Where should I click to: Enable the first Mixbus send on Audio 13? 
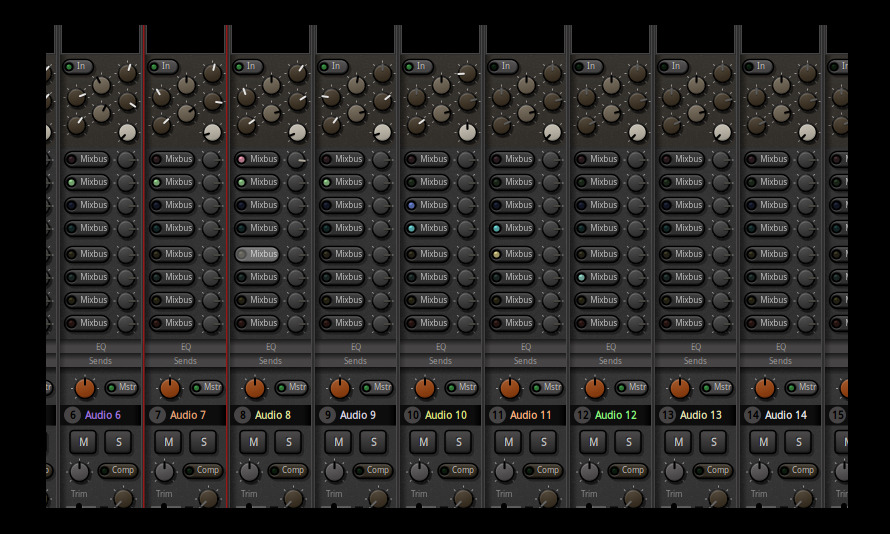click(682, 159)
